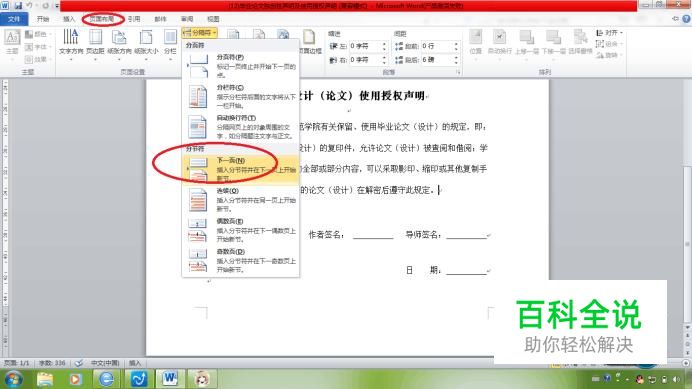This screenshot has height=389, width=692.
Task: Click 中文(中国) language indicator
Action: click(x=105, y=363)
